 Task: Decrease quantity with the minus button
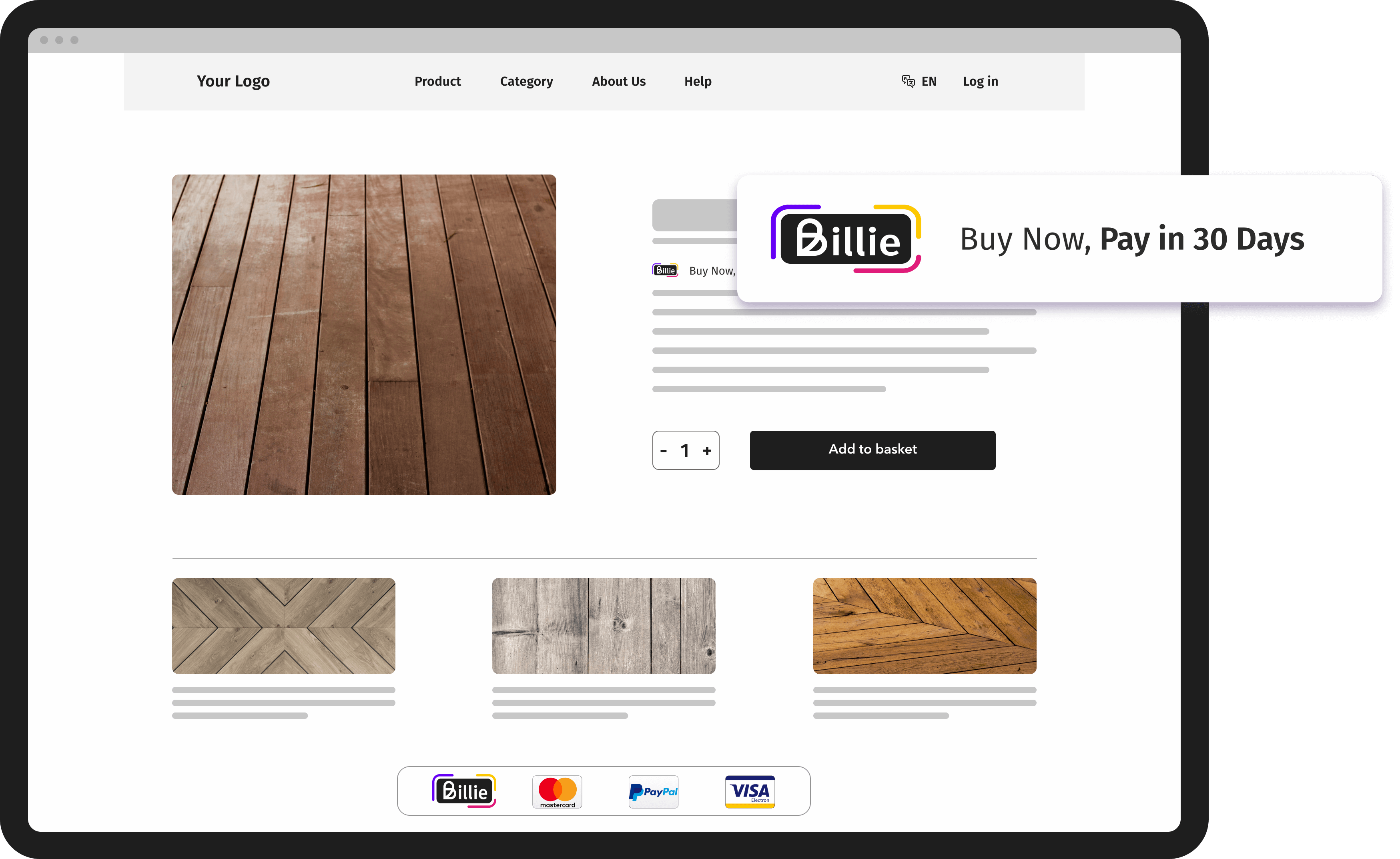664,451
